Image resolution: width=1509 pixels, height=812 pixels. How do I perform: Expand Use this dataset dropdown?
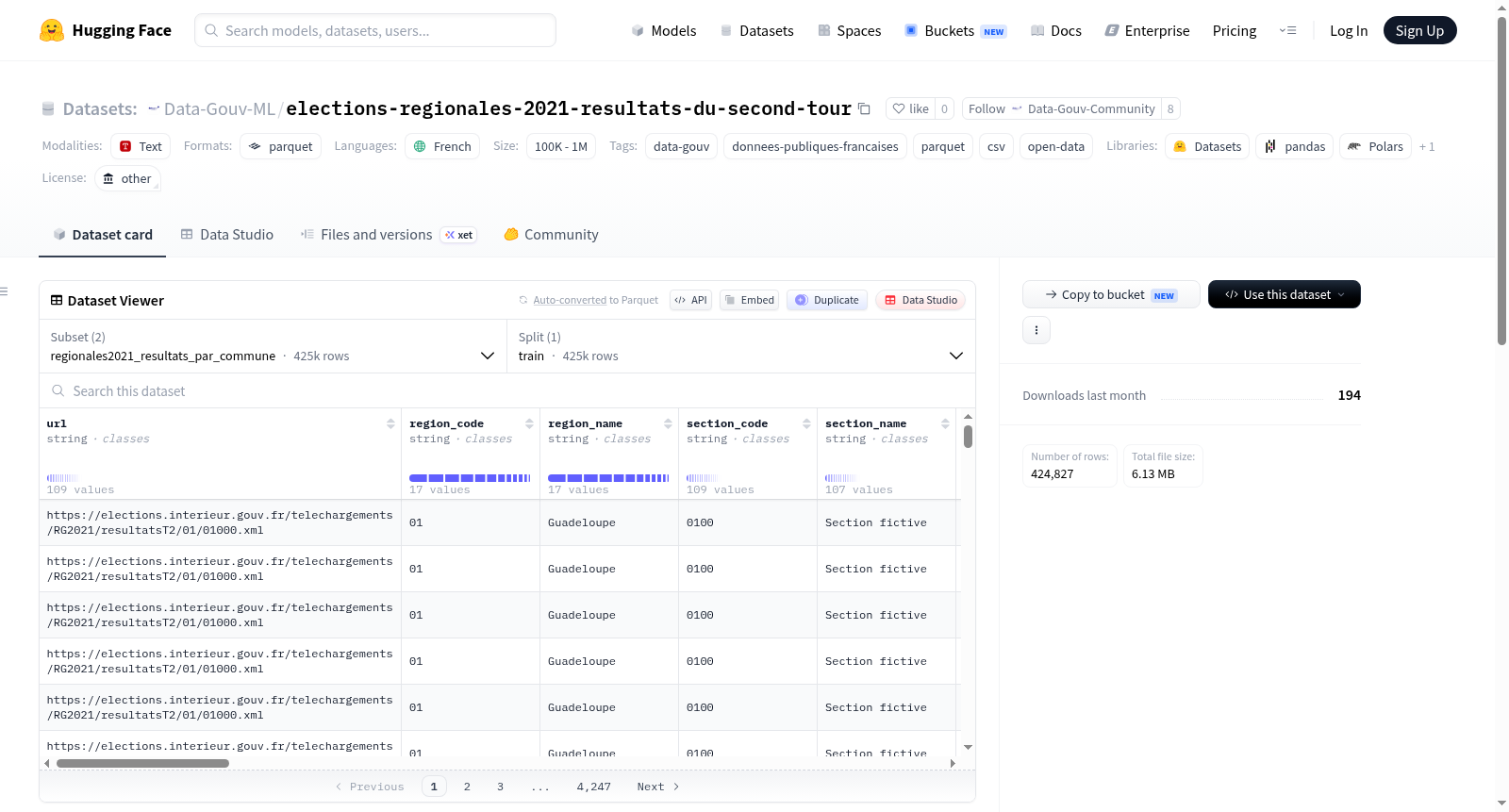coord(1285,294)
